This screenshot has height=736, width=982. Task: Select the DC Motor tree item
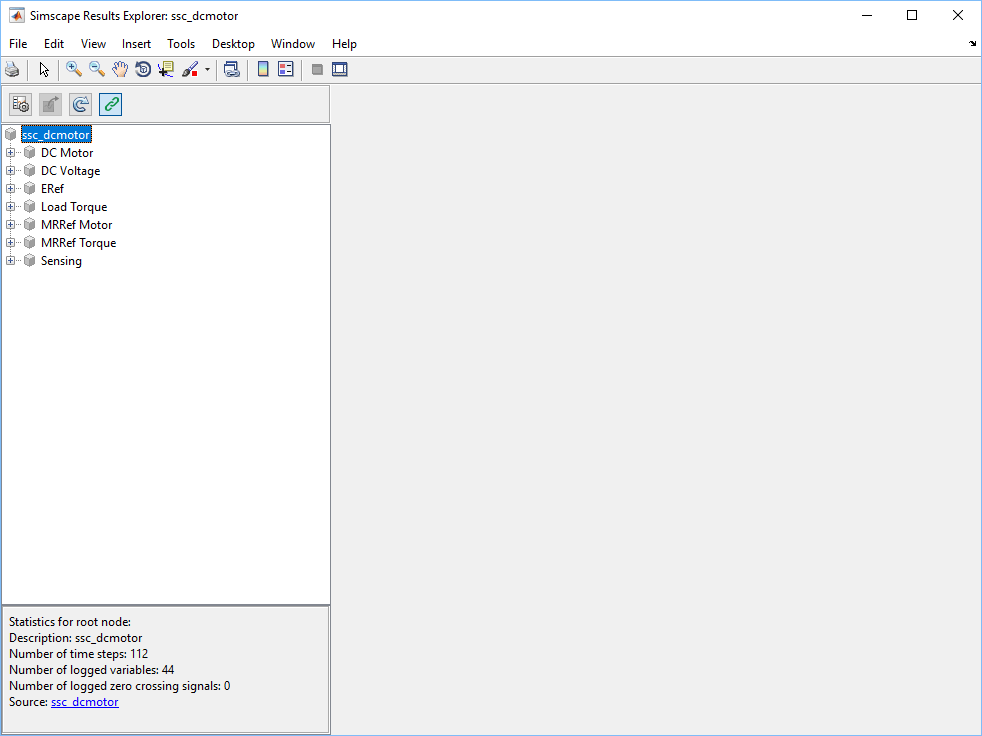67,153
